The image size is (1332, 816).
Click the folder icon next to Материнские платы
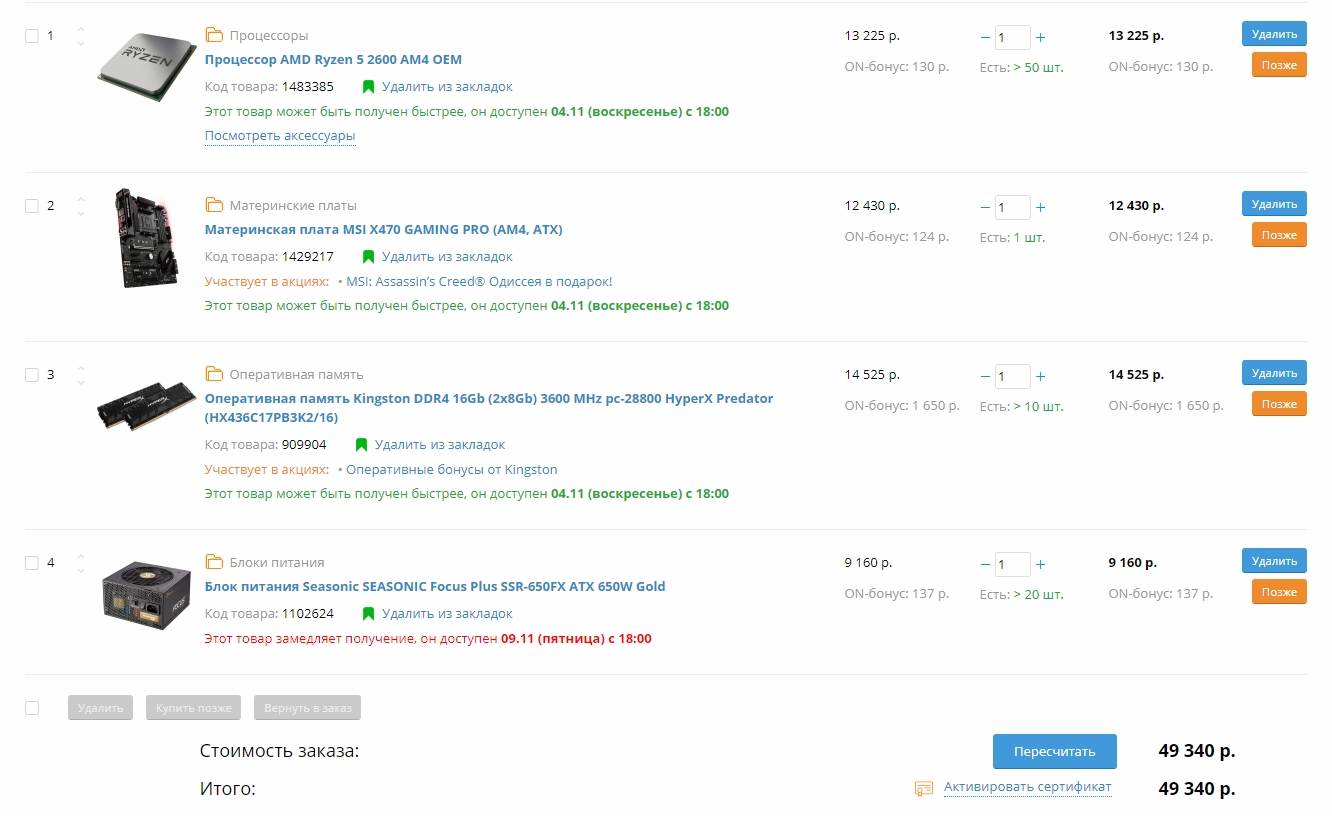(214, 205)
